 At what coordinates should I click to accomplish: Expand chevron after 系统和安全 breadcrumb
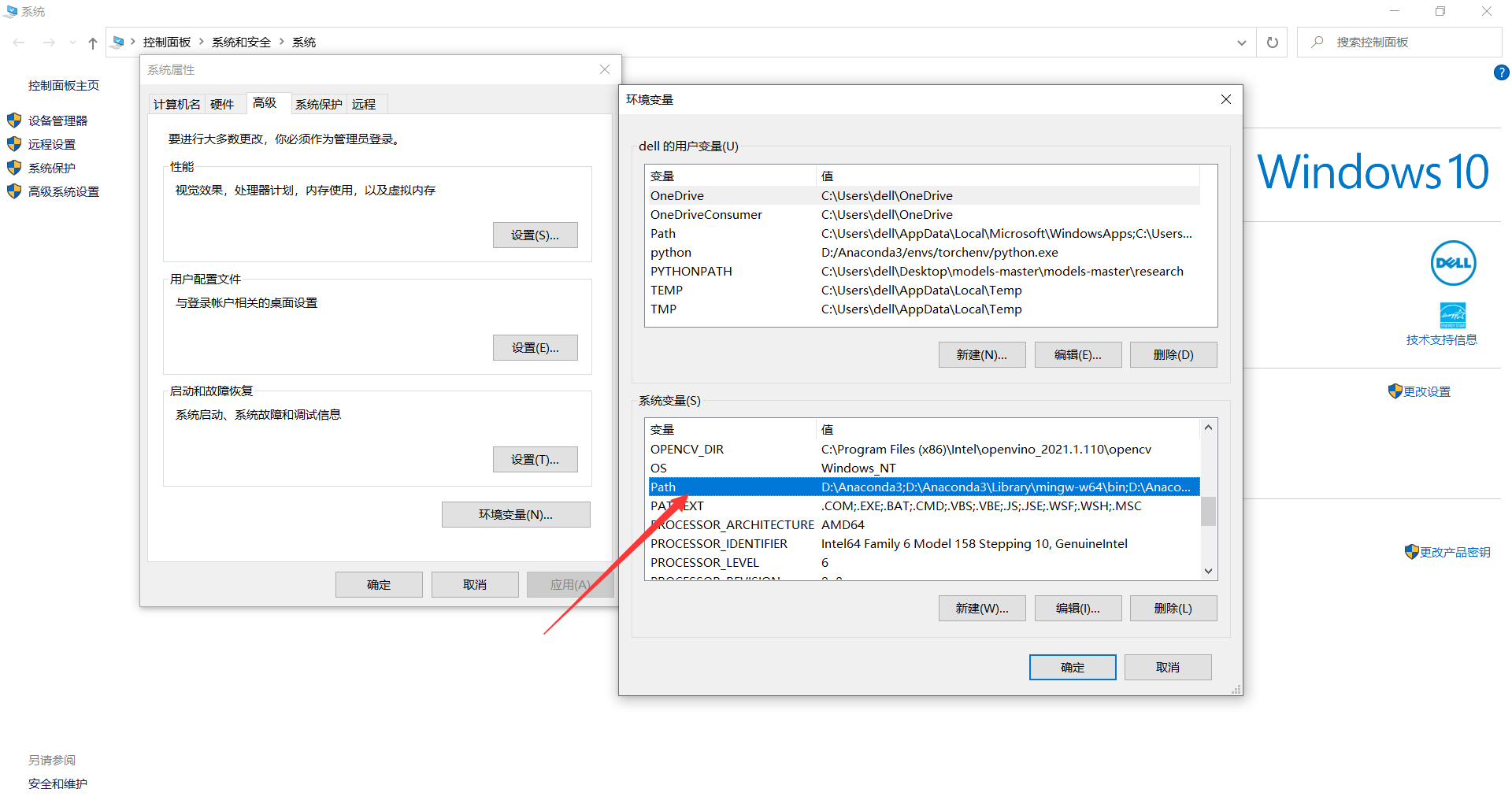[281, 42]
